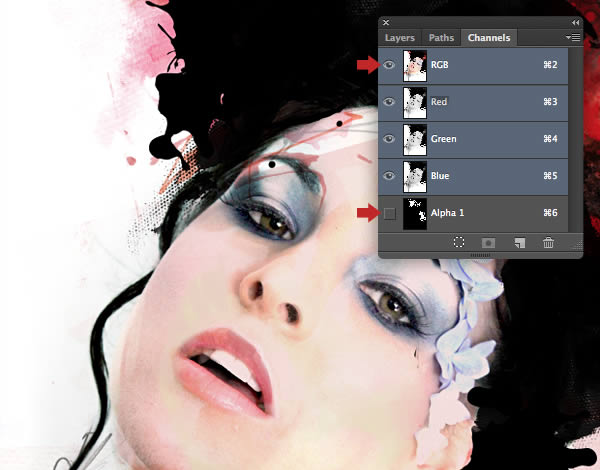Viewport: 600px width, 470px height.
Task: Click the ⌘6 shortcut label
Action: pos(550,213)
